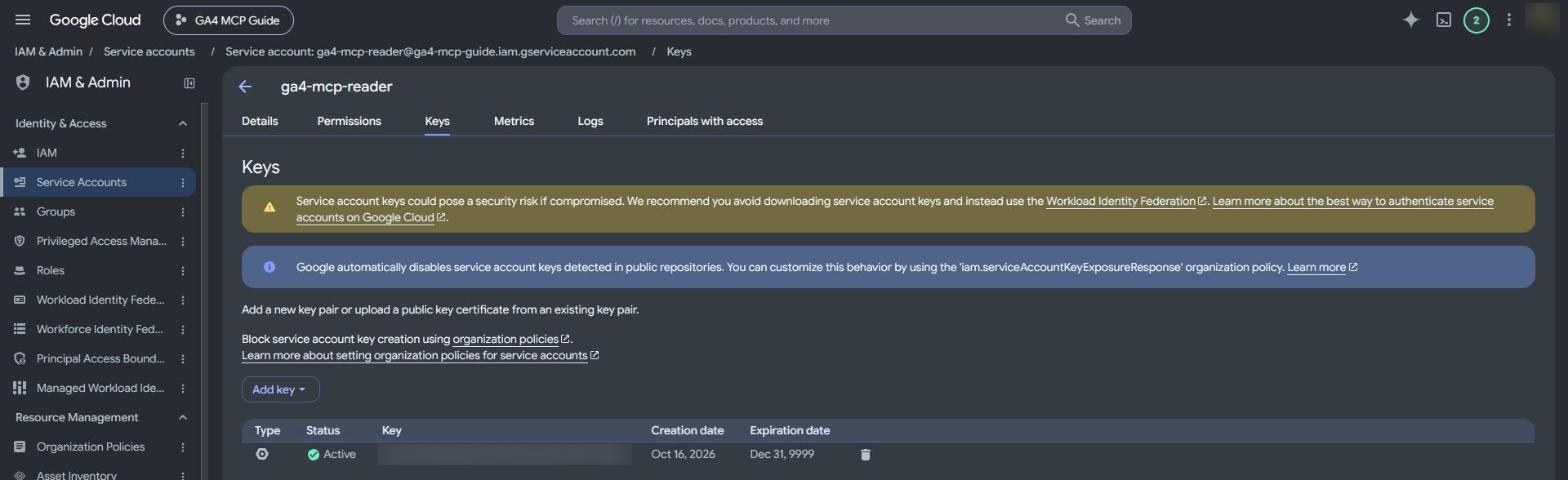
Task: Open IAM in the sidebar
Action: 46,153
